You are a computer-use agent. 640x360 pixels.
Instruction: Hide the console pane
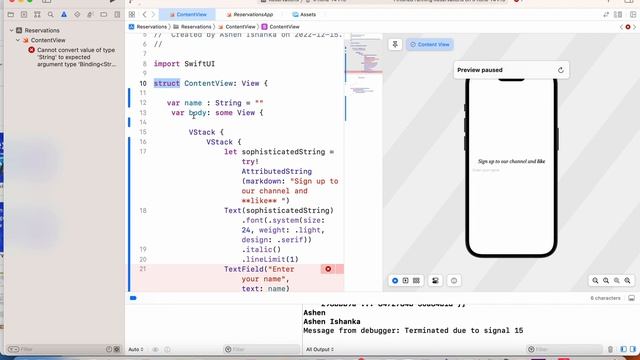pyautogui.click(x=633, y=349)
